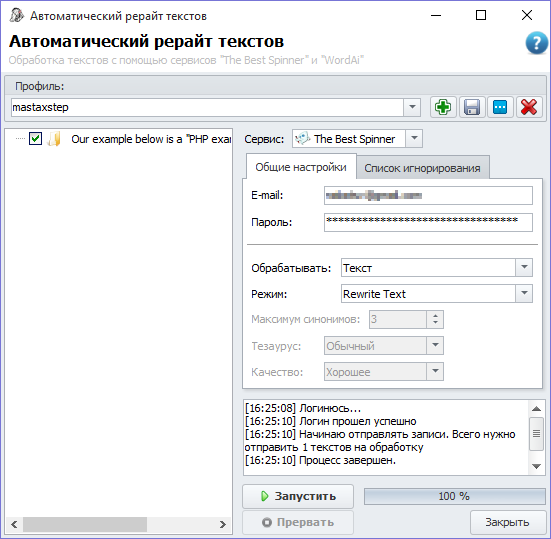Open the Тезаурус dropdown

435,345
